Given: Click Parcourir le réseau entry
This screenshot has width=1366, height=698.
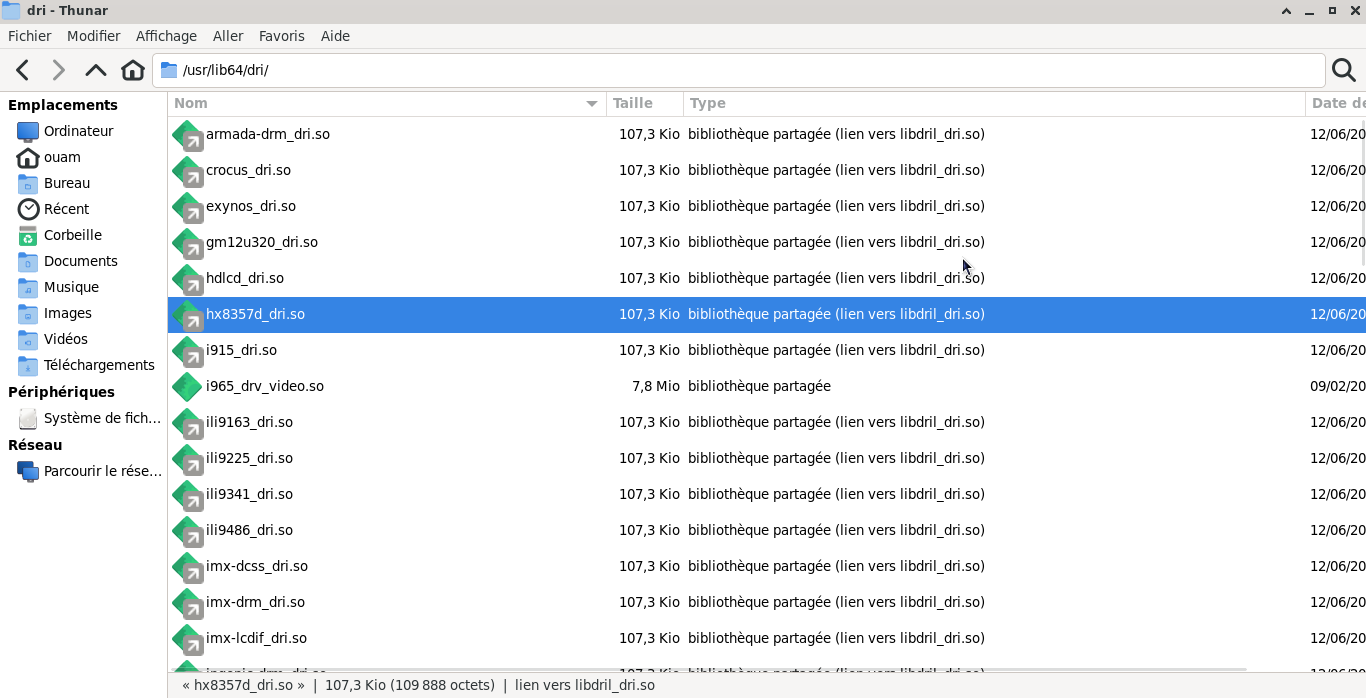Looking at the screenshot, I should click(102, 471).
